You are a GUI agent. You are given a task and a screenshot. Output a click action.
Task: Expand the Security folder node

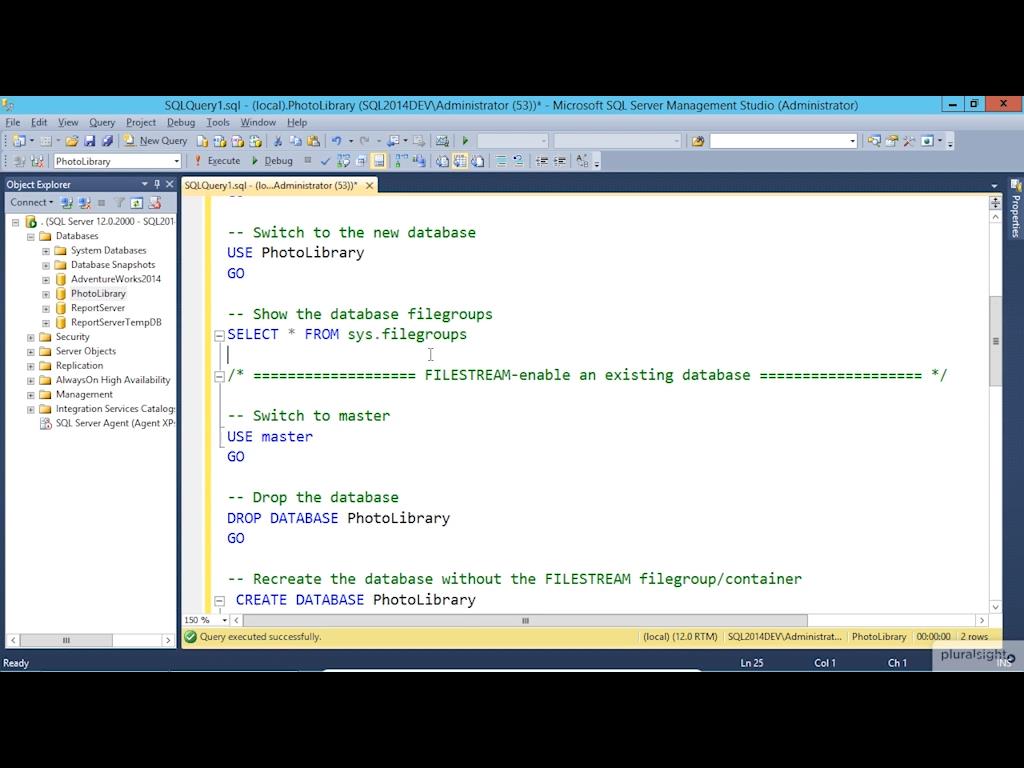click(30, 338)
